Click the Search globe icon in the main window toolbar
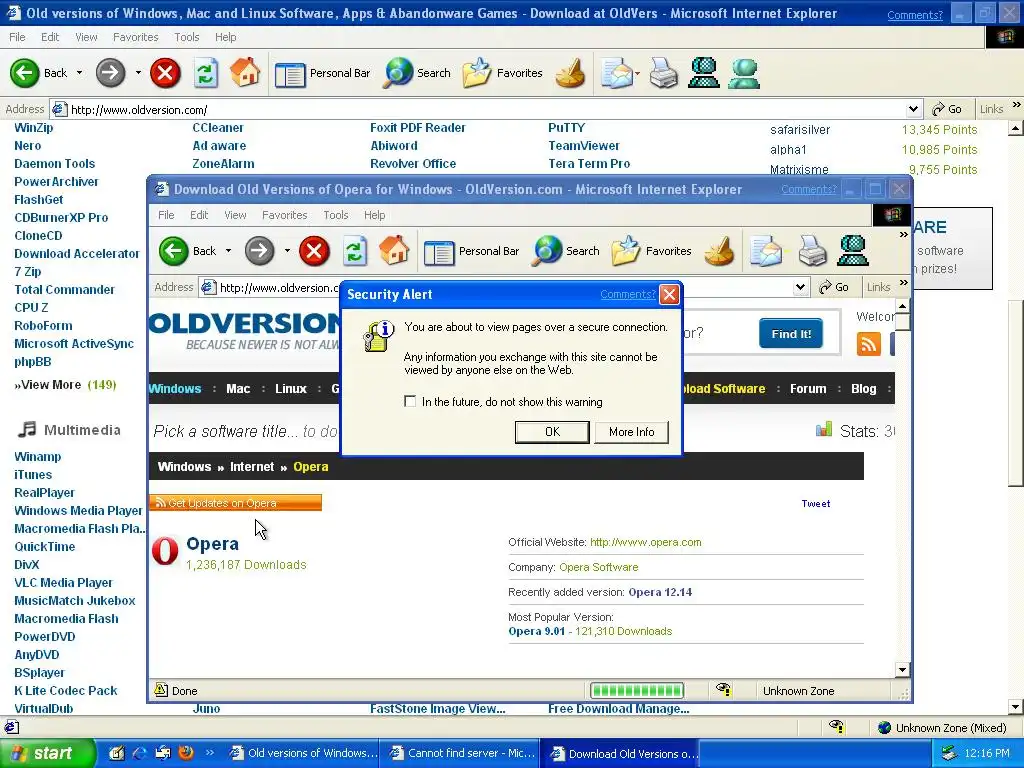 [398, 72]
